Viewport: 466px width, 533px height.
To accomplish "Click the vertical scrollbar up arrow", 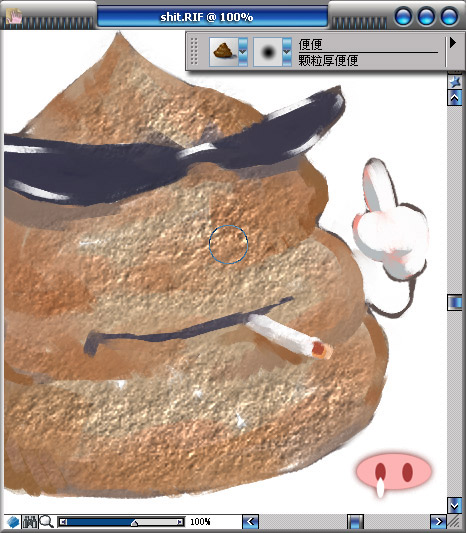I will 455,98.
